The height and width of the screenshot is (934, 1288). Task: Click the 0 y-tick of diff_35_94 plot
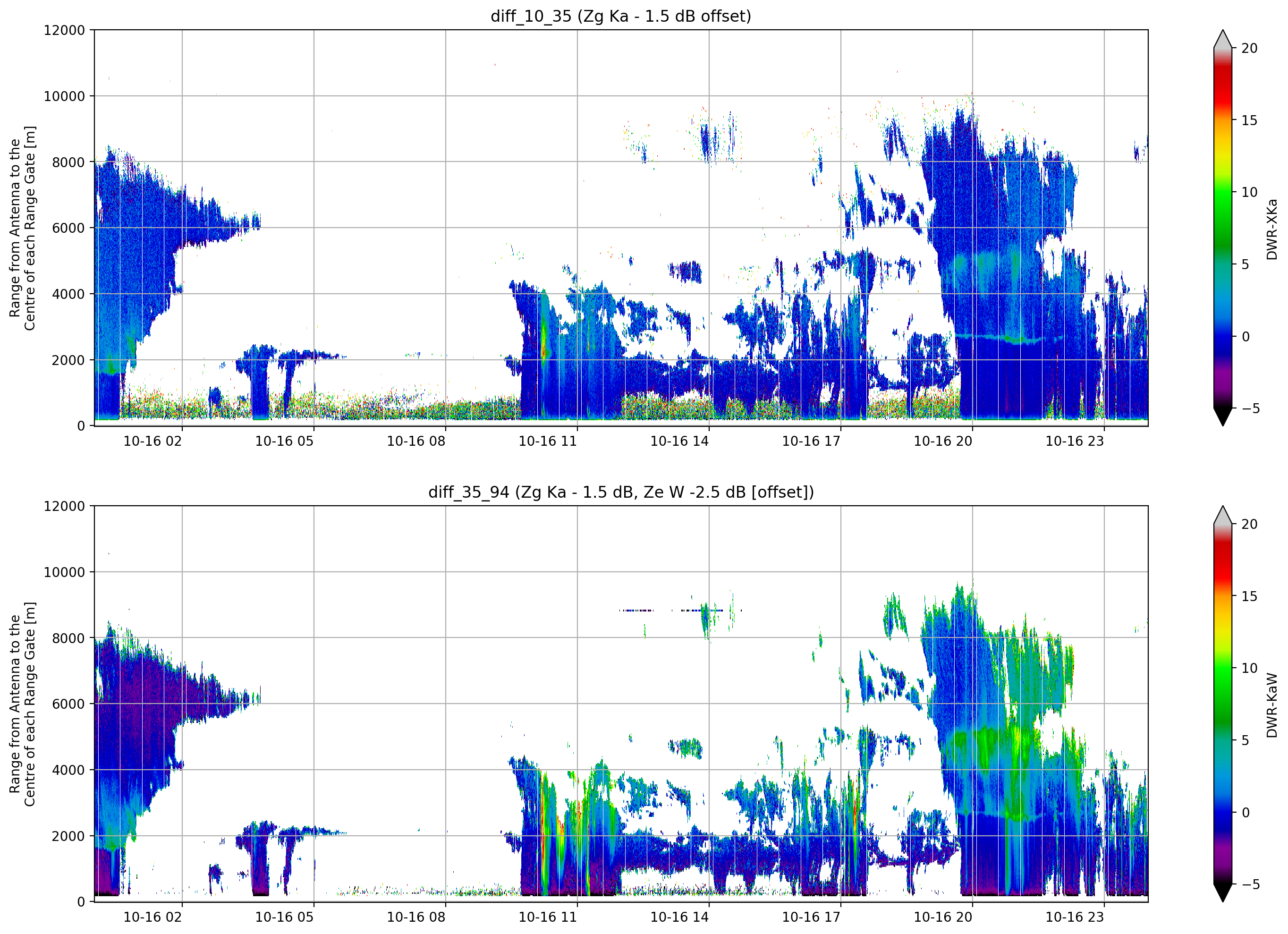click(x=81, y=902)
